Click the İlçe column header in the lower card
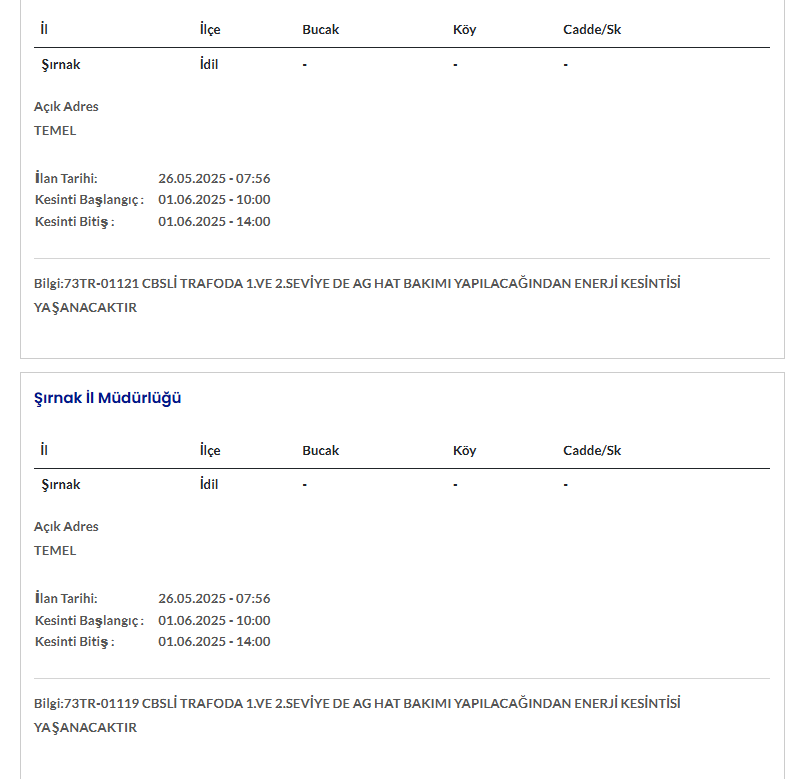Screen dimensions: 807x779 [x=210, y=450]
